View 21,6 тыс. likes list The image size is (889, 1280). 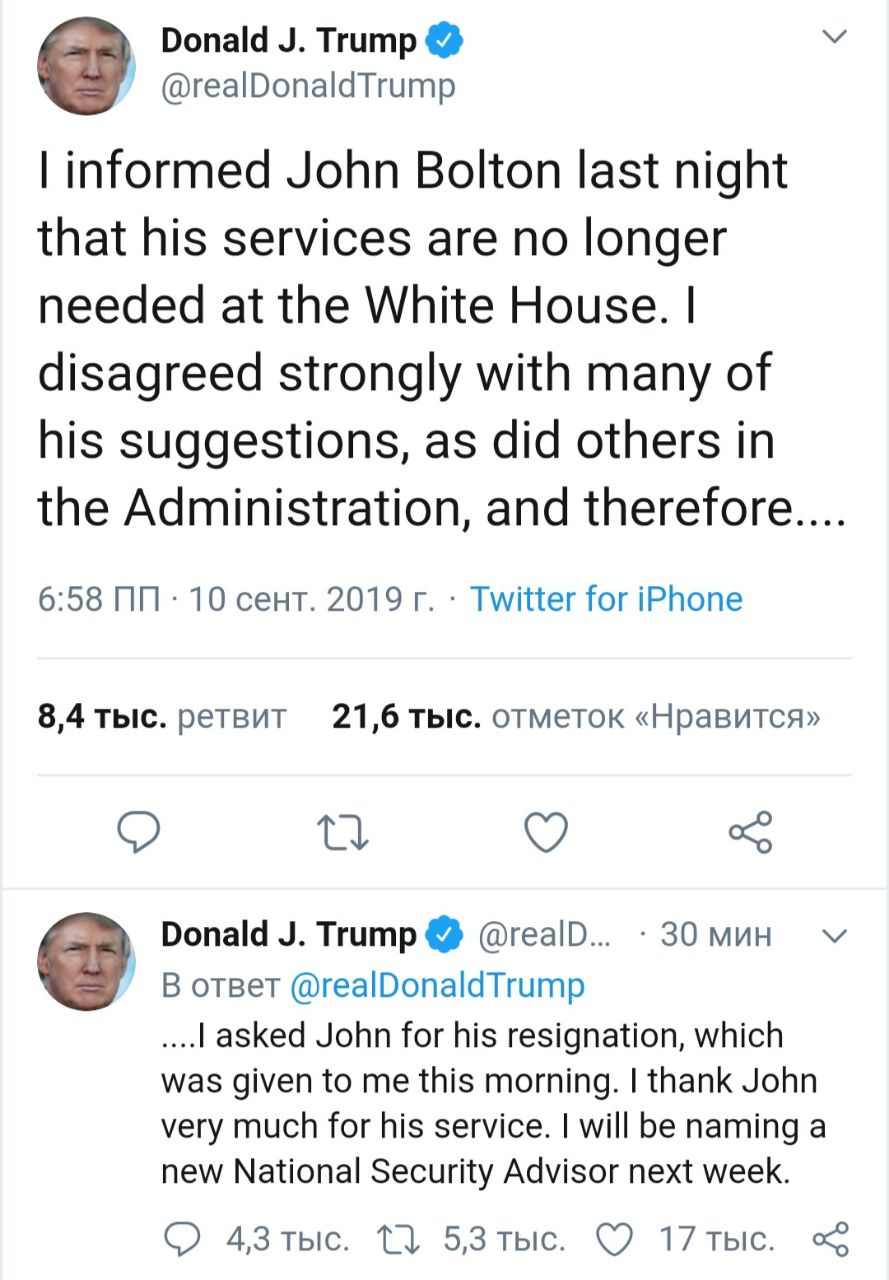point(575,717)
